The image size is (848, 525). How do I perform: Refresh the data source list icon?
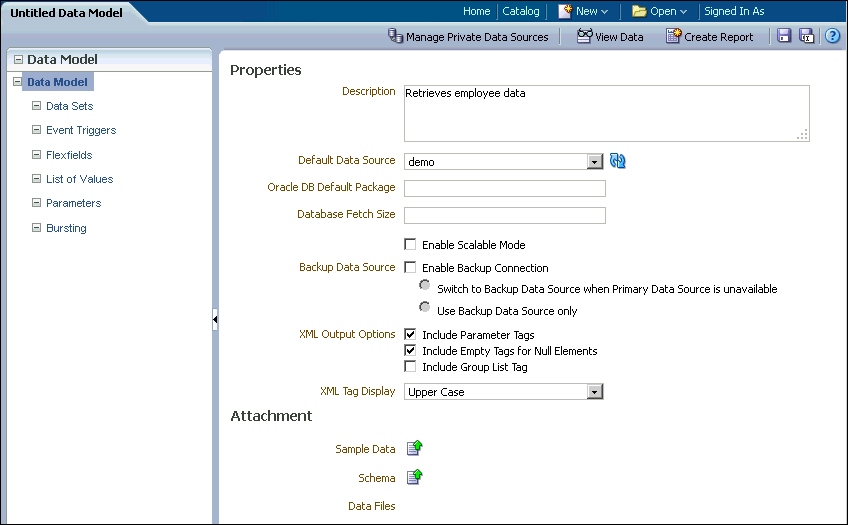coord(617,161)
